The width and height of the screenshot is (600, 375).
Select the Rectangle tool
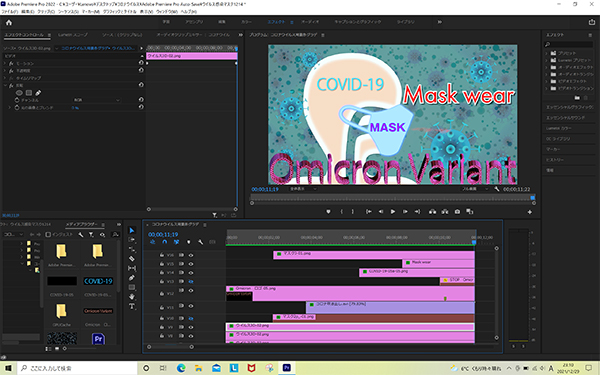click(132, 287)
